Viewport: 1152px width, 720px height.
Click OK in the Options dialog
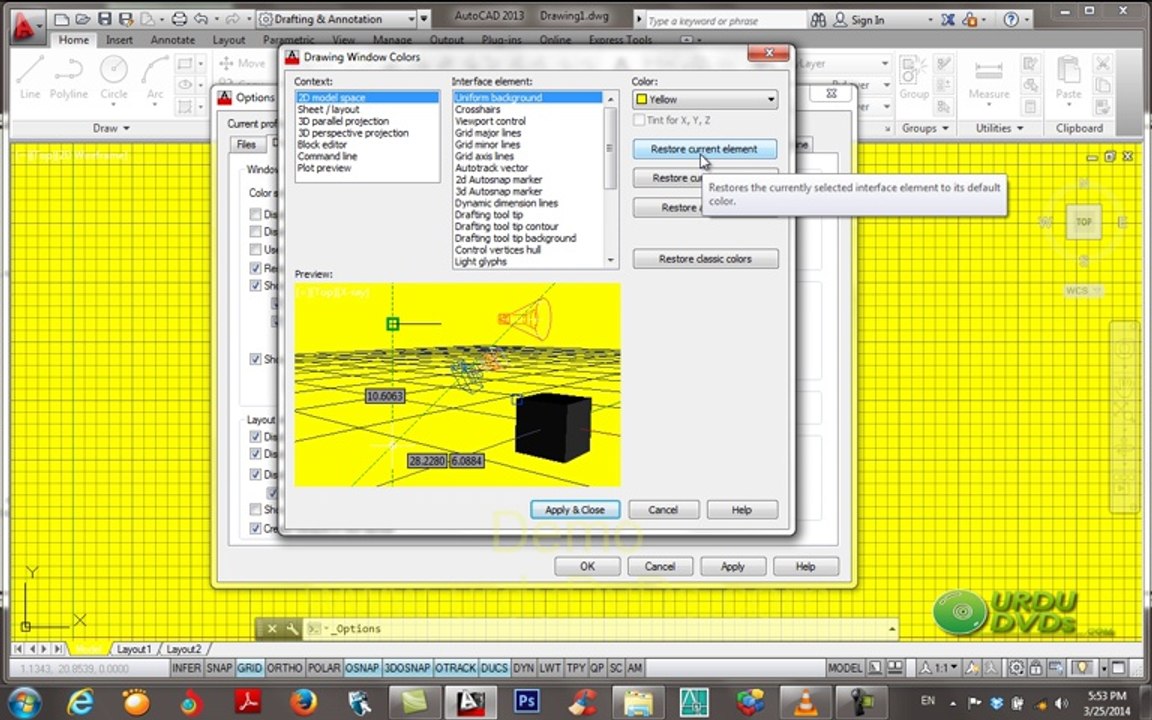click(588, 566)
